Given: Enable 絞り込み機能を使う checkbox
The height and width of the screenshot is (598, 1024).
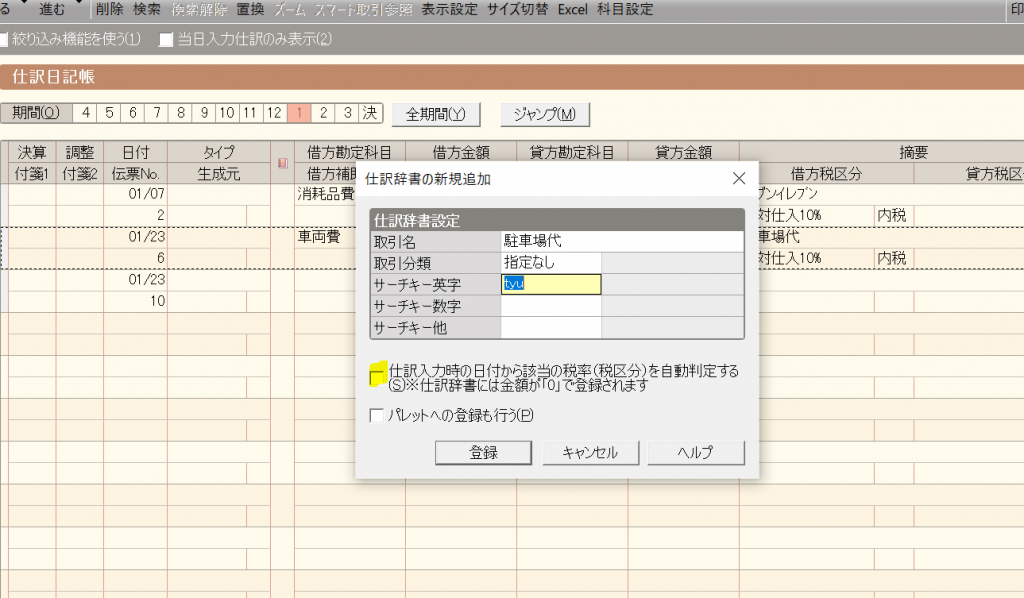Looking at the screenshot, I should pos(3,40).
